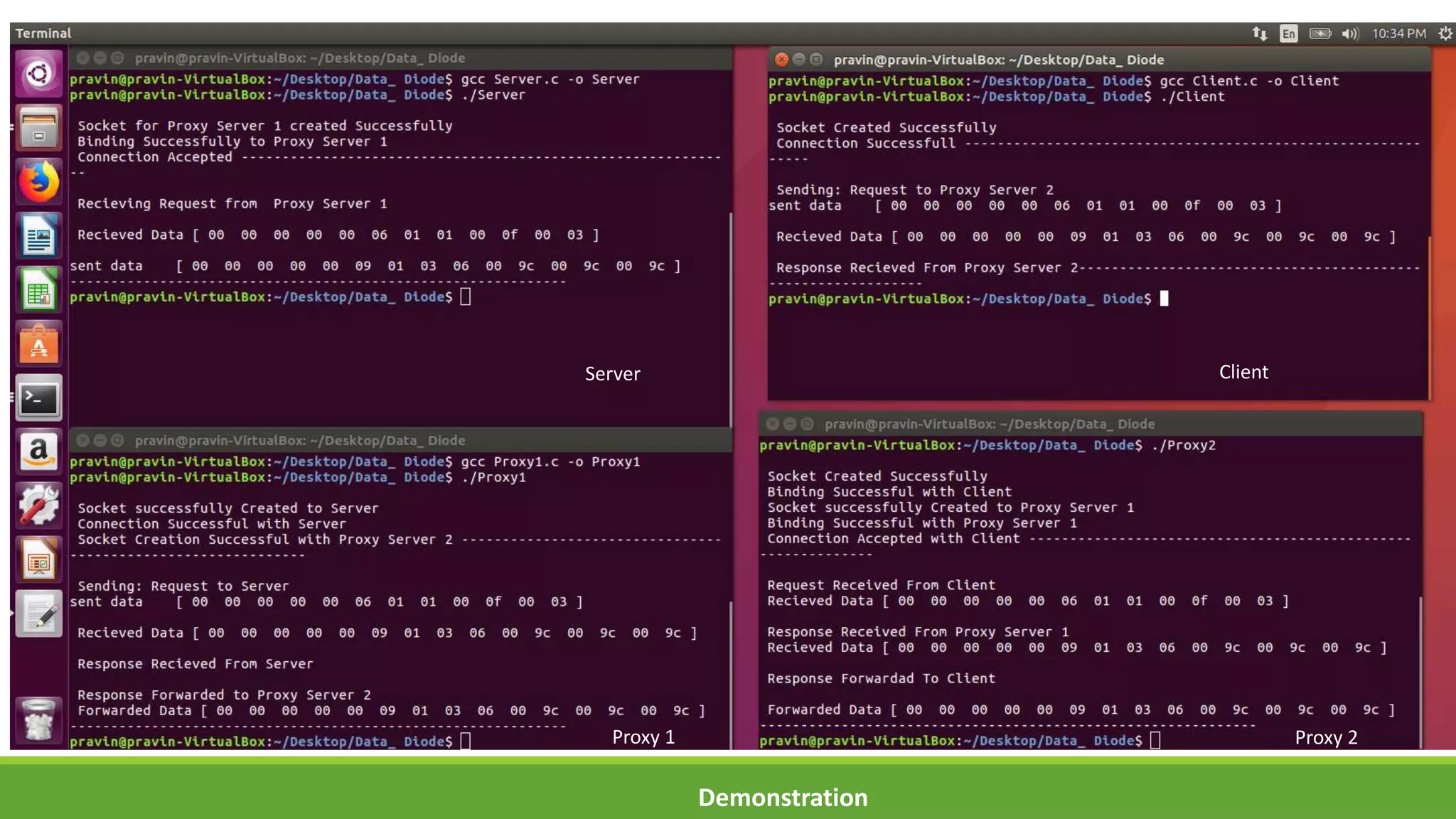1456x819 pixels.
Task: Open the Ubuntu Dash search launcher
Action: (x=38, y=73)
